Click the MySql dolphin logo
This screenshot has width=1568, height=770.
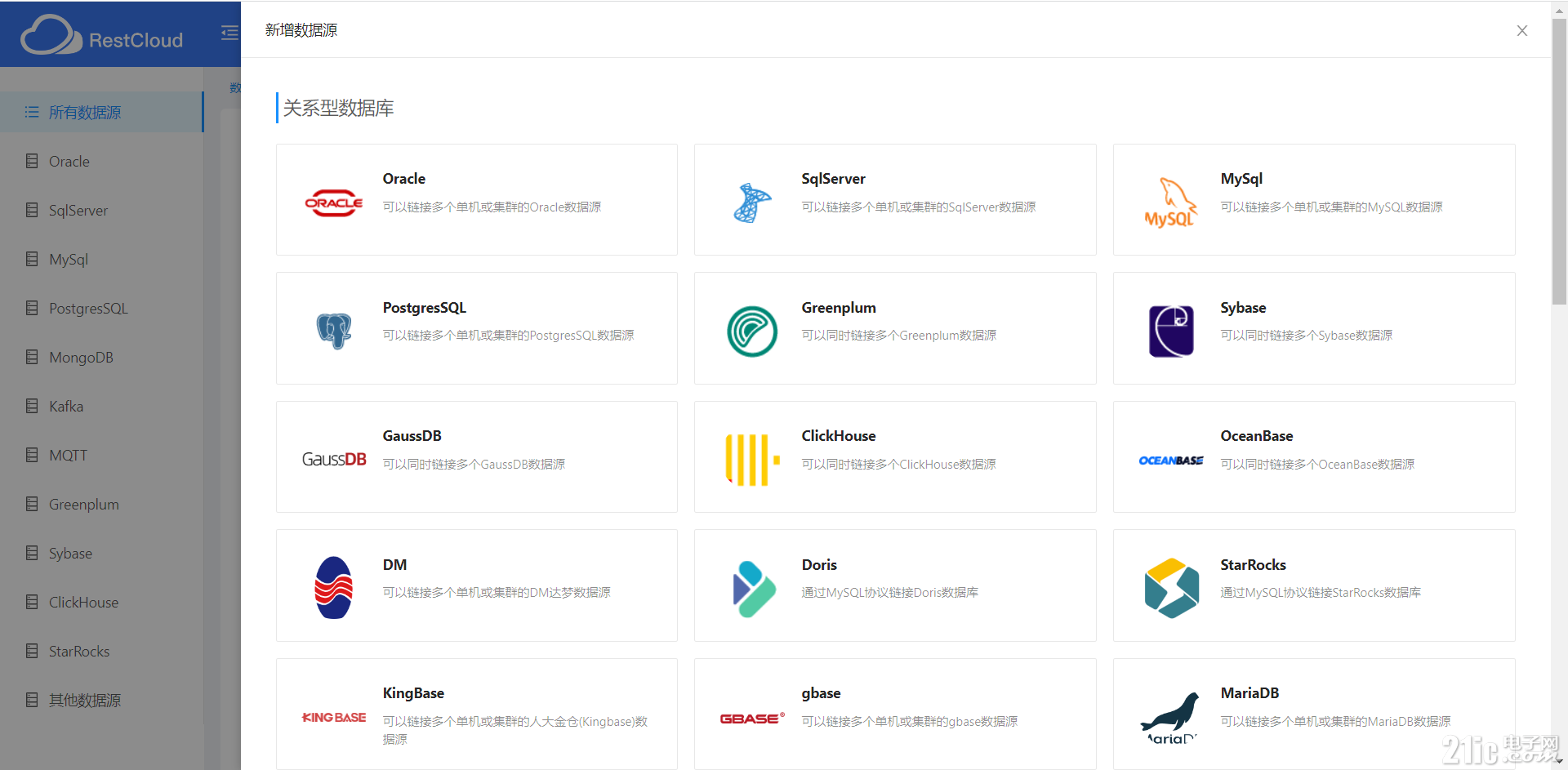click(1170, 203)
